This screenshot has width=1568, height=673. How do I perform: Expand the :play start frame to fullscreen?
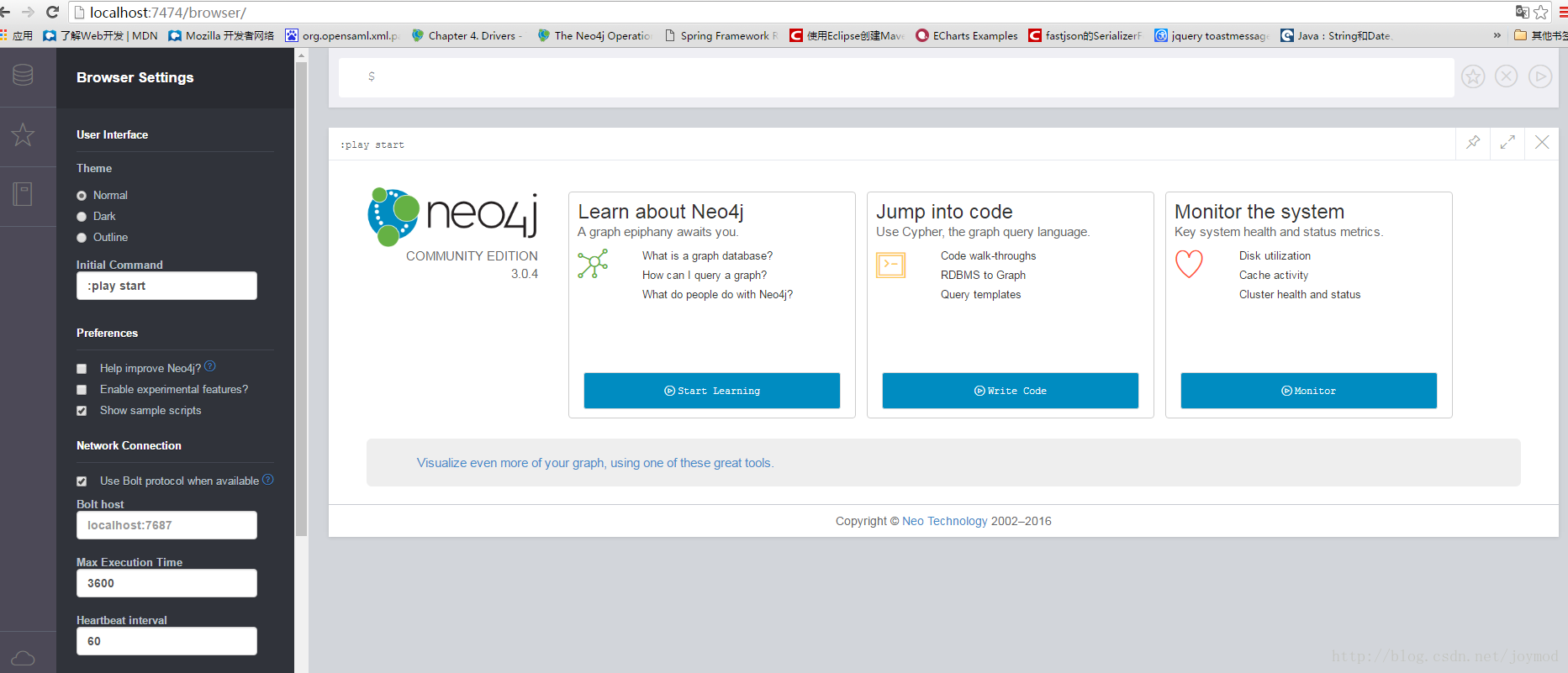coord(1507,143)
